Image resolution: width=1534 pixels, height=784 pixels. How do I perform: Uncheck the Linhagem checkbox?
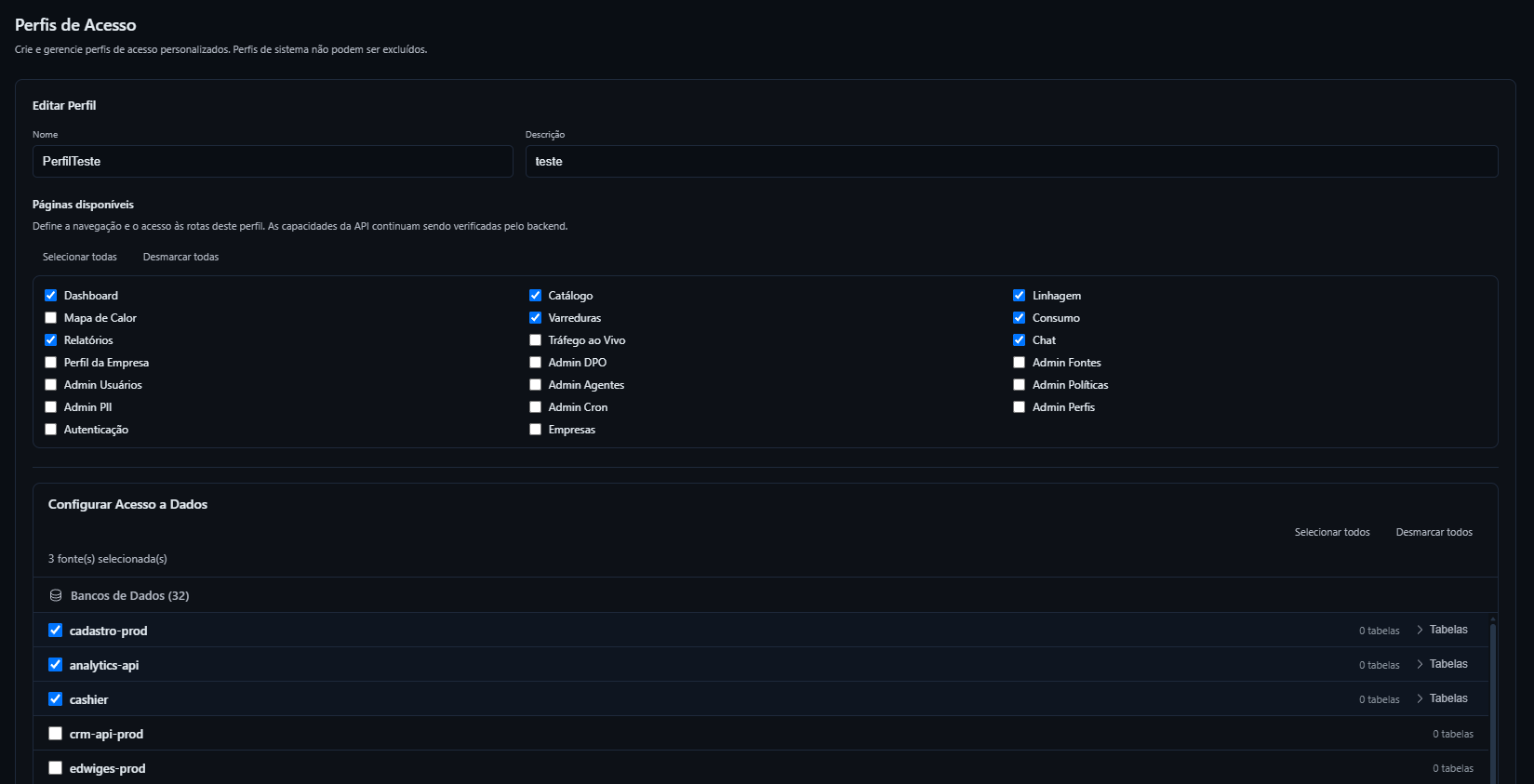(x=1020, y=296)
